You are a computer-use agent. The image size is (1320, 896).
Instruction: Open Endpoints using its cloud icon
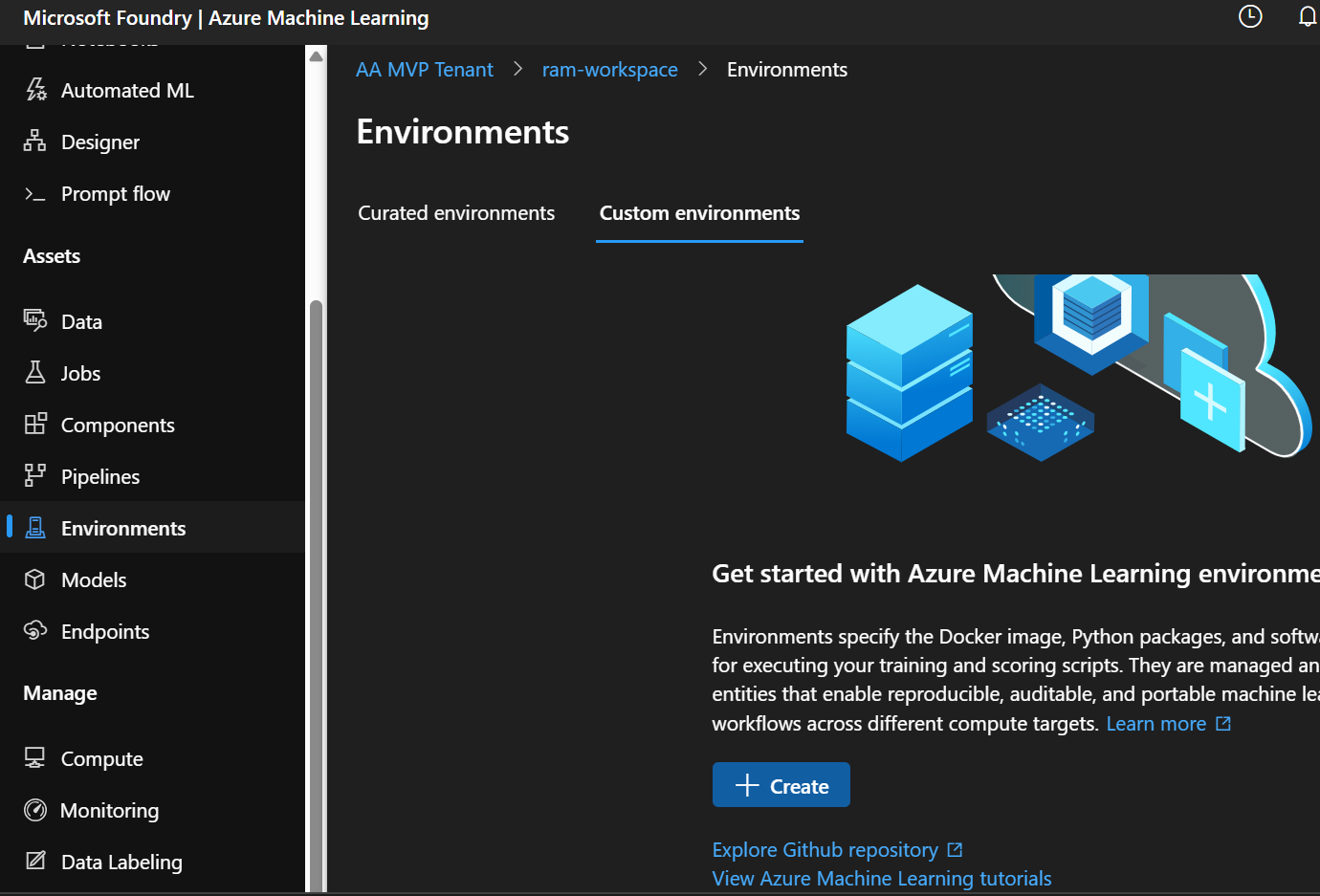coord(35,631)
